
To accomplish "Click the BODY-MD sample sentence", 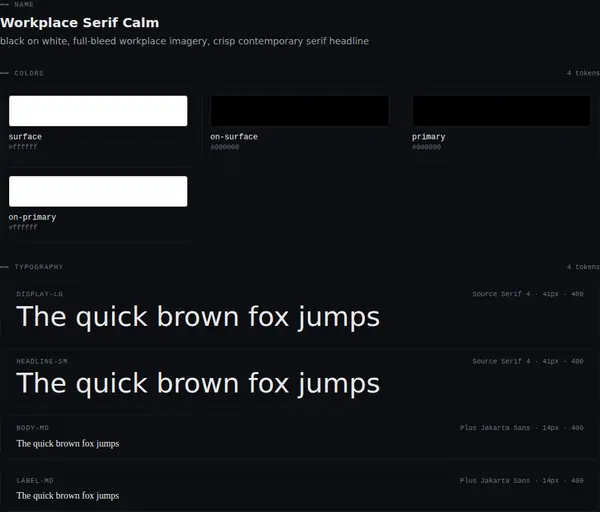I will click(68, 444).
